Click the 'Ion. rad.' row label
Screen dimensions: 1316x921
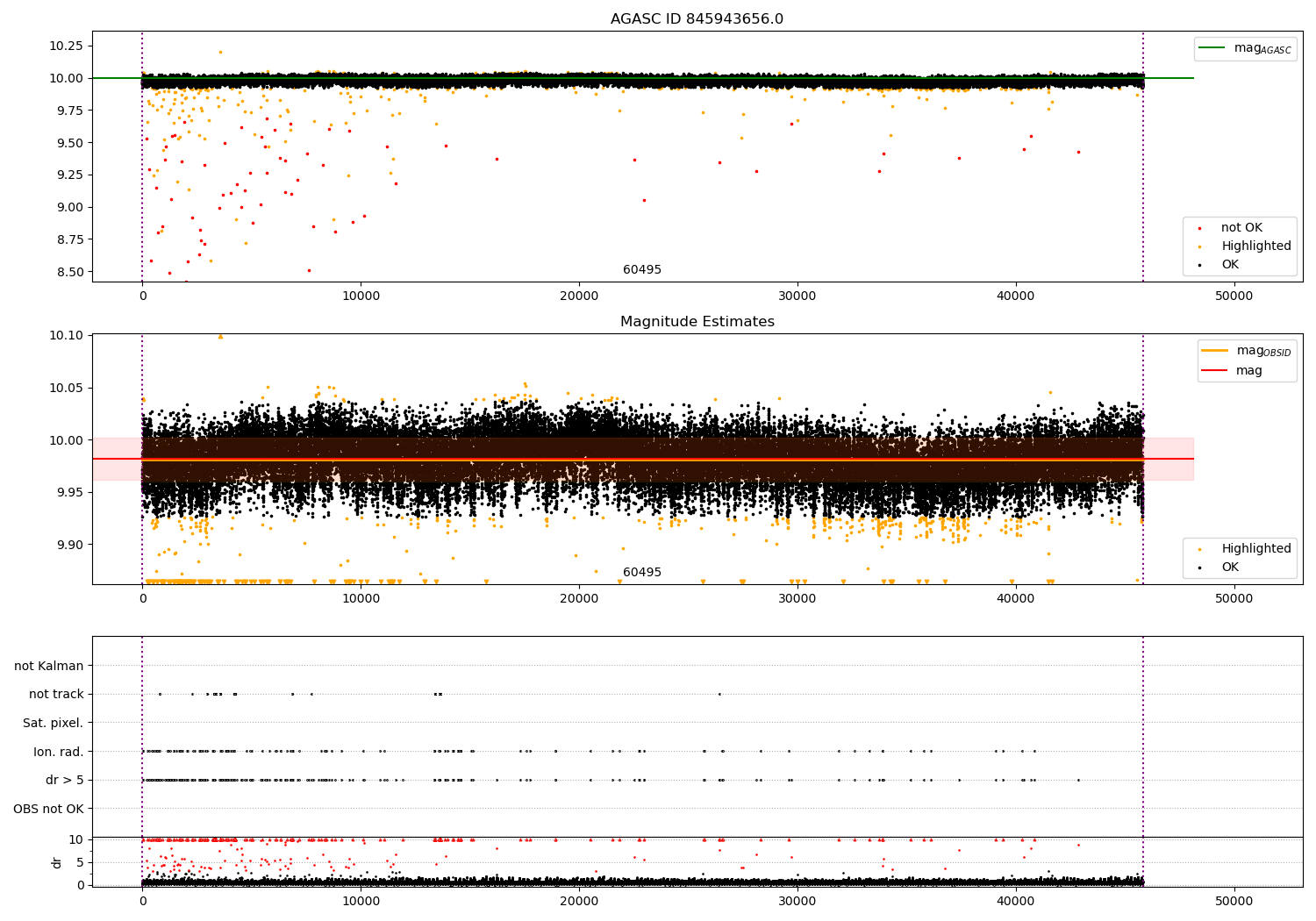[x=58, y=752]
